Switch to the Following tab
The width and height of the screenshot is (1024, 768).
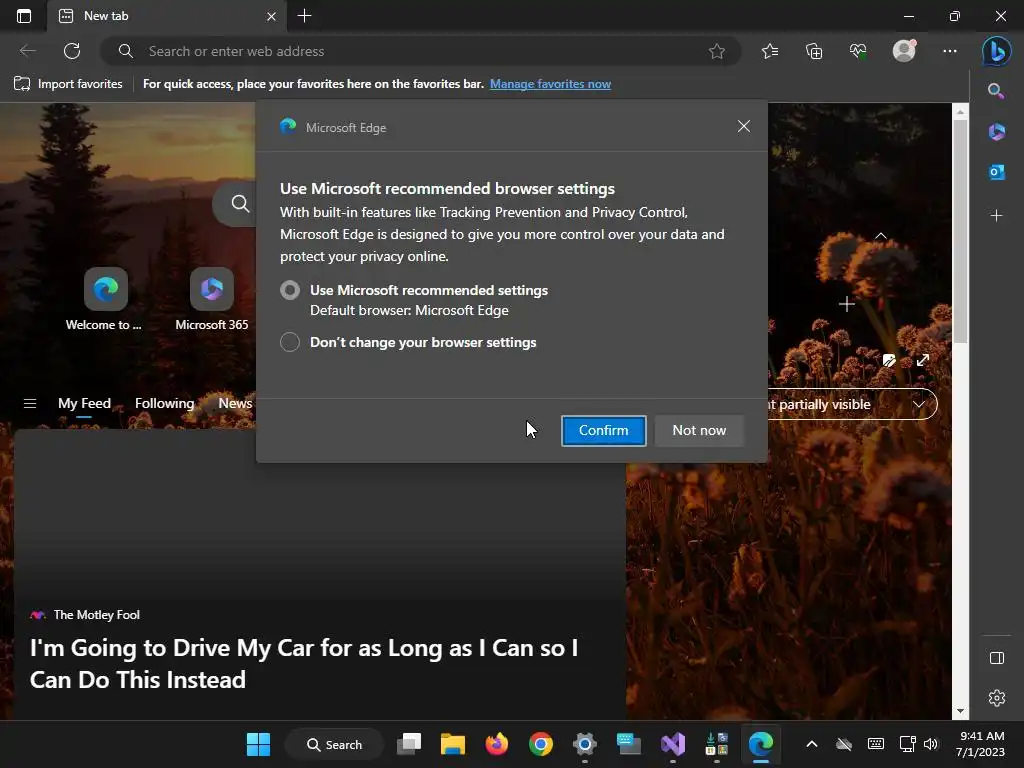click(x=165, y=404)
